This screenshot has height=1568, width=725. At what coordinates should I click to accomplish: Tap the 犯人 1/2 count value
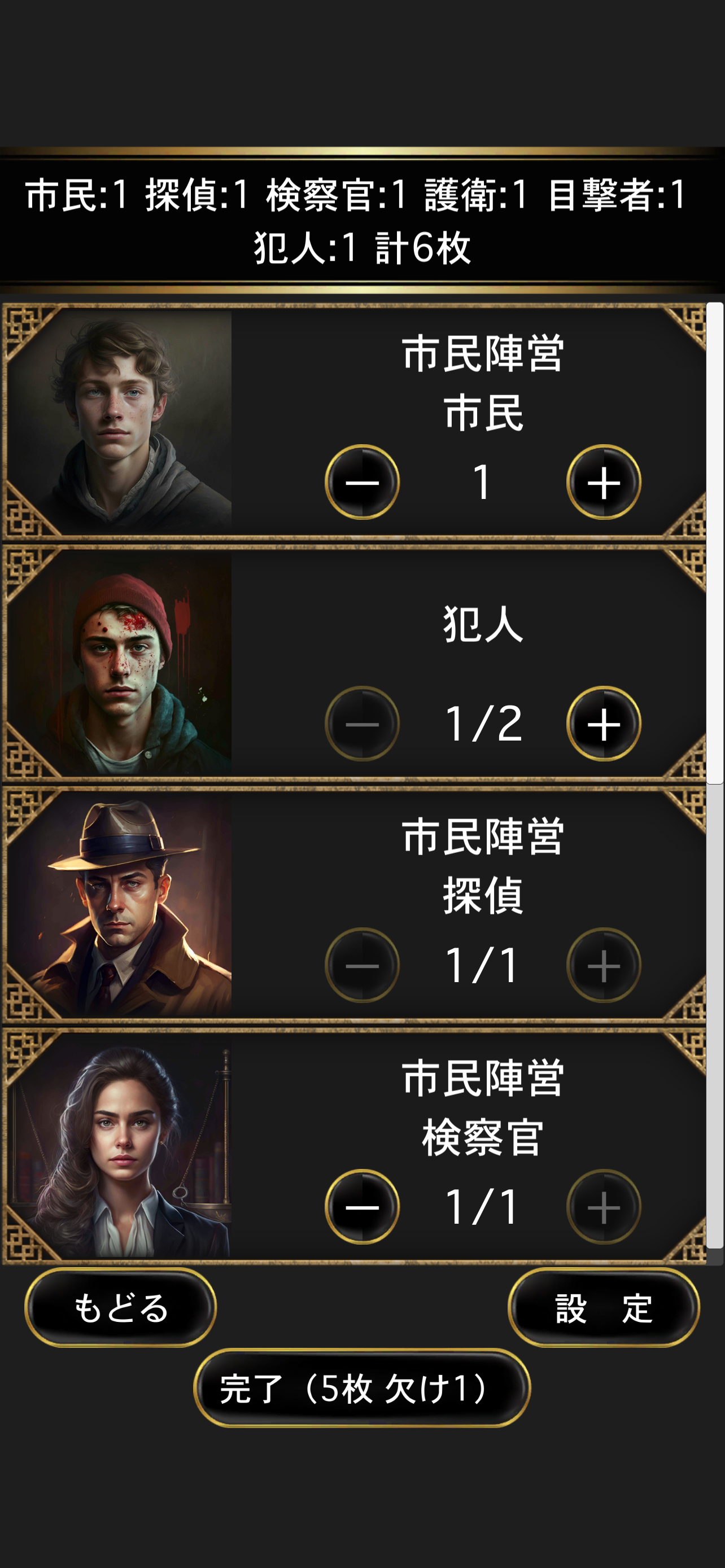[483, 724]
